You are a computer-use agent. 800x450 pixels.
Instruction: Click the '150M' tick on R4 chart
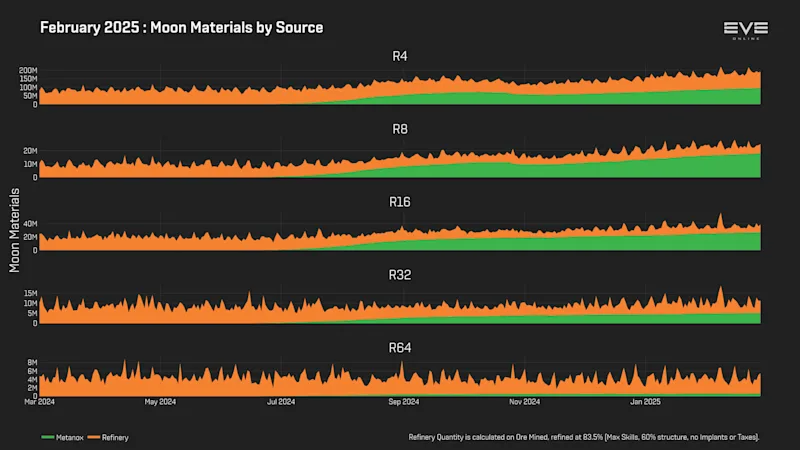[28, 79]
